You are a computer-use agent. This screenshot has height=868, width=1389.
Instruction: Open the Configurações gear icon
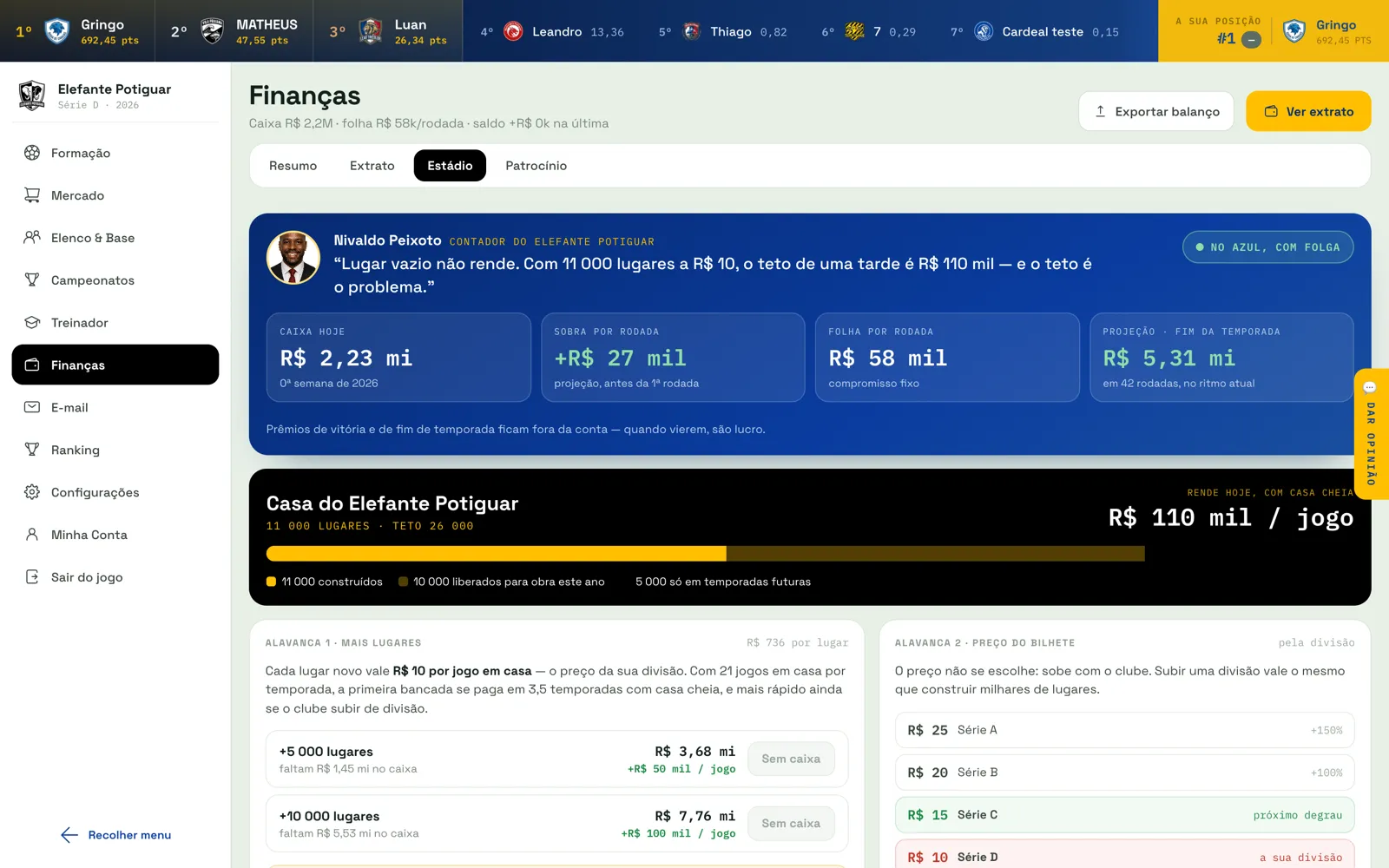[32, 492]
